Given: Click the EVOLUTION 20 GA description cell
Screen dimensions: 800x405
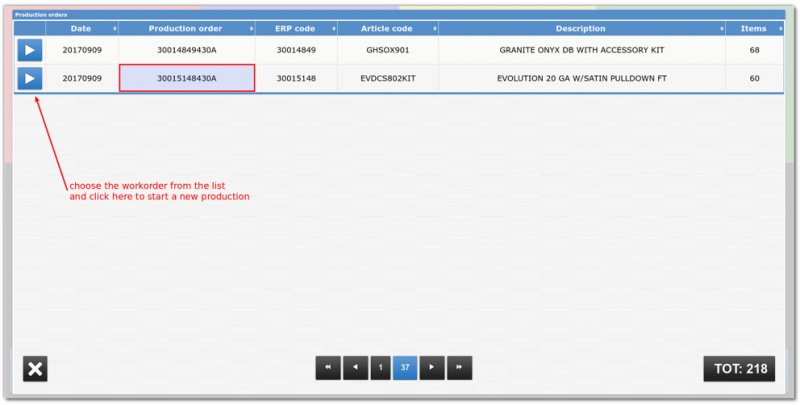Looking at the screenshot, I should click(x=580, y=78).
